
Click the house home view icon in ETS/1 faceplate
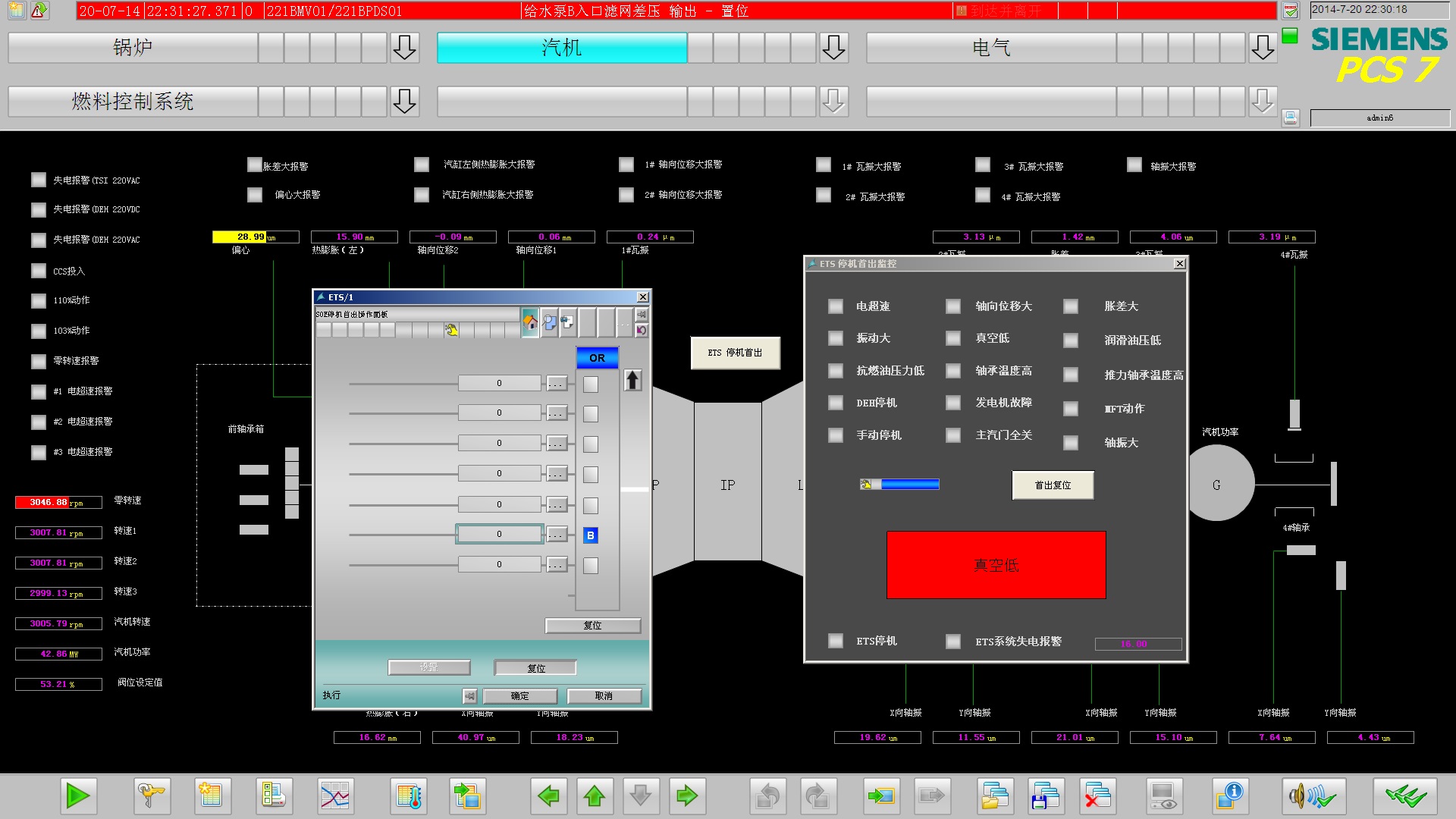point(530,322)
